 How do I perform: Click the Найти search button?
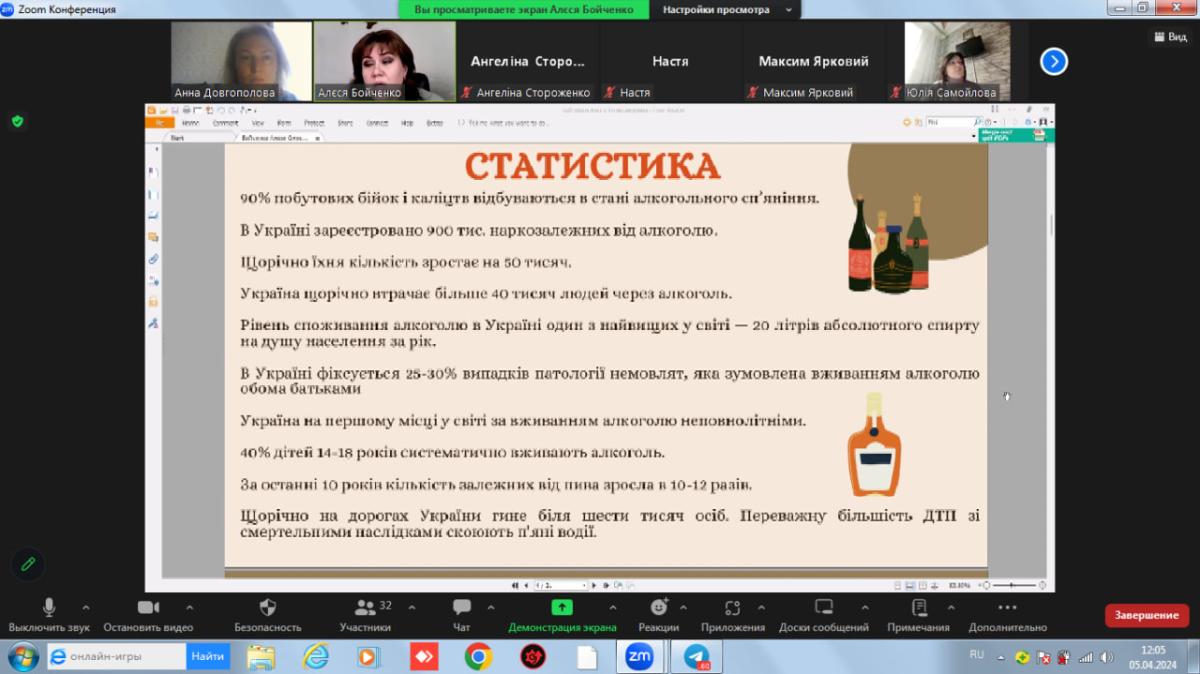[x=207, y=656]
